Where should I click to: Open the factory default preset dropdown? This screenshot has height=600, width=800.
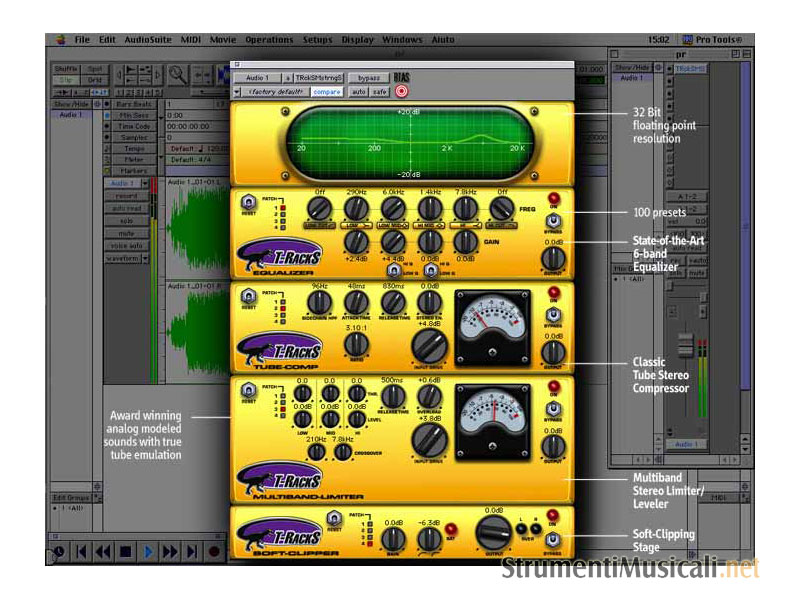point(273,92)
